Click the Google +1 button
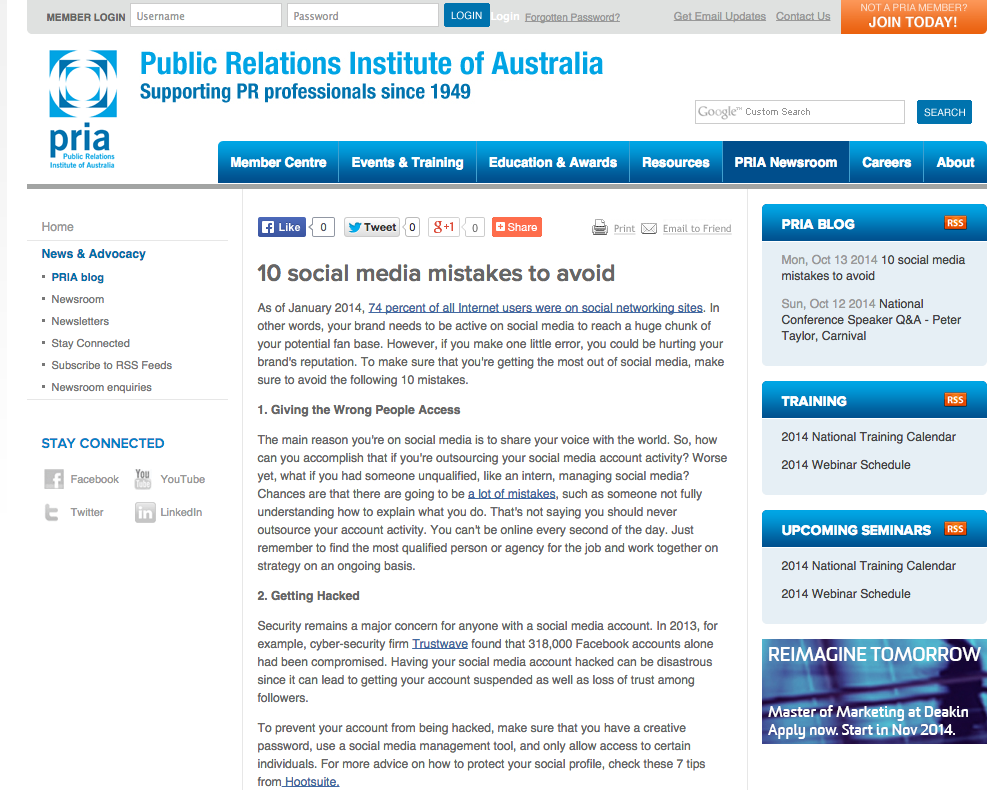 (444, 227)
